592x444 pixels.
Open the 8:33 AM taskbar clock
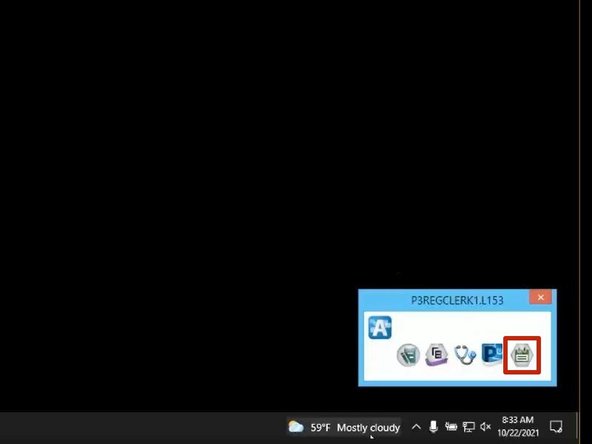(x=518, y=420)
